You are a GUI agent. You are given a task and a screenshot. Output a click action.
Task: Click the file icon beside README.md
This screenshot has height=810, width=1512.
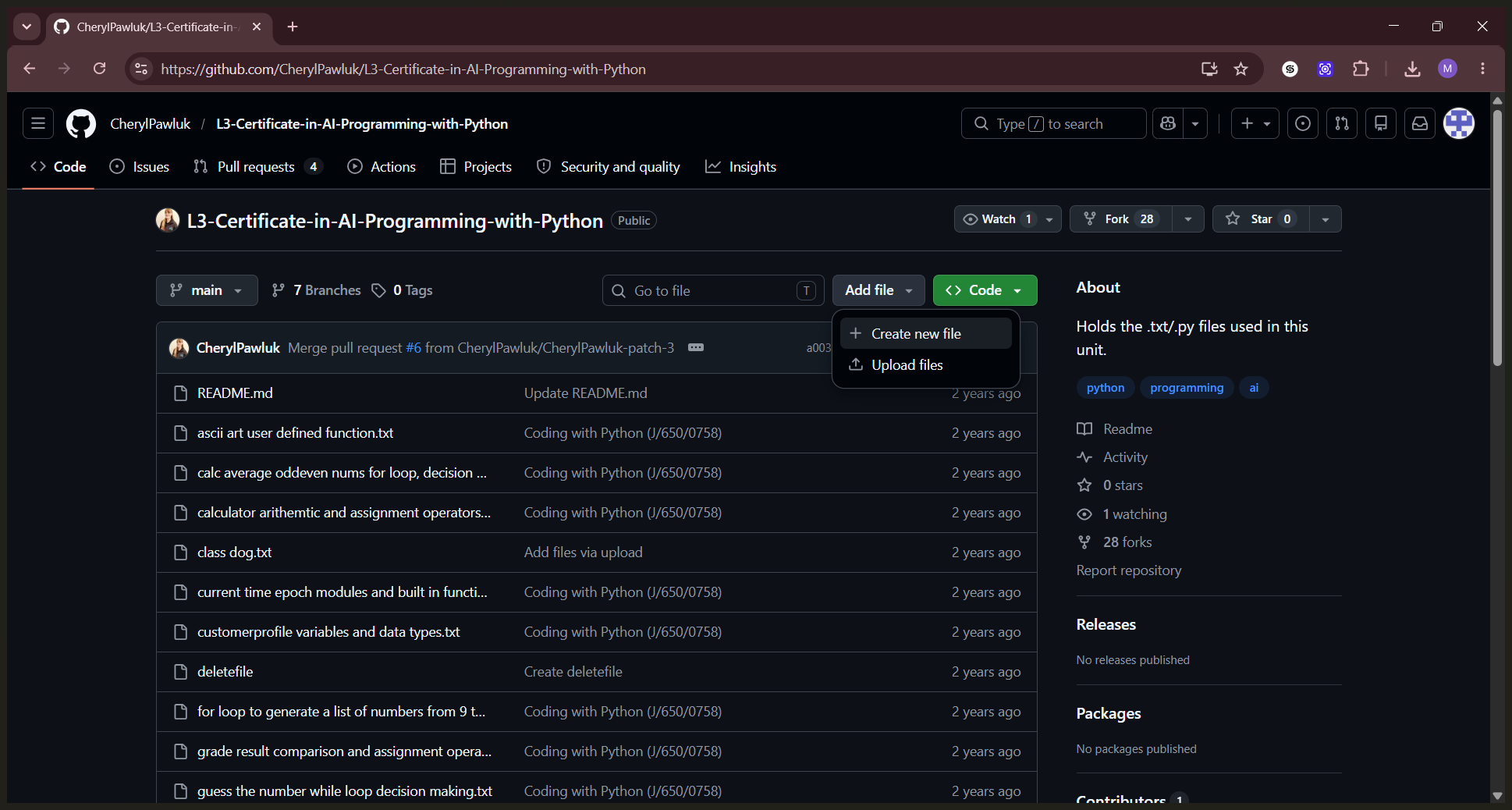click(180, 393)
